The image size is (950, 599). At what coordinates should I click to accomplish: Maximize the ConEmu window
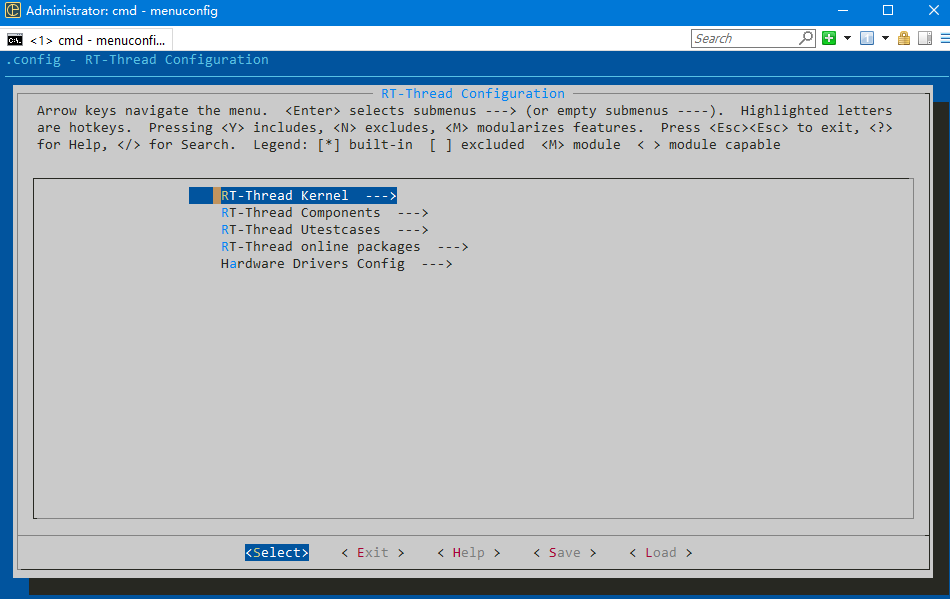tap(888, 10)
